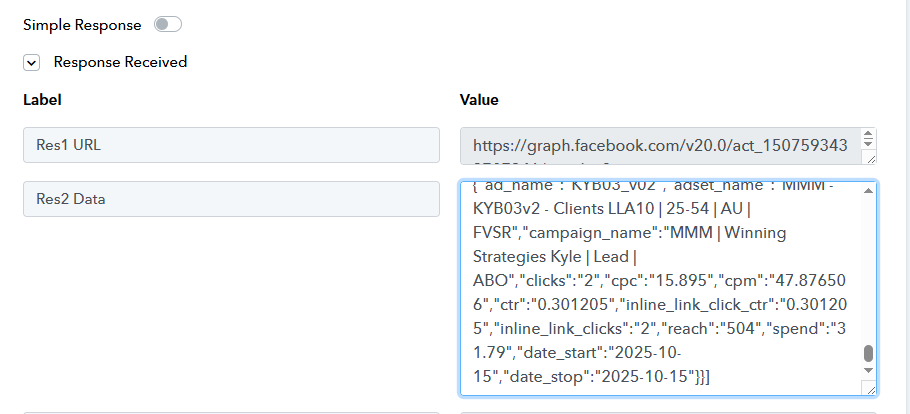The width and height of the screenshot is (910, 414).
Task: Click the Res2 Data scrollbar thumb
Action: [x=868, y=354]
